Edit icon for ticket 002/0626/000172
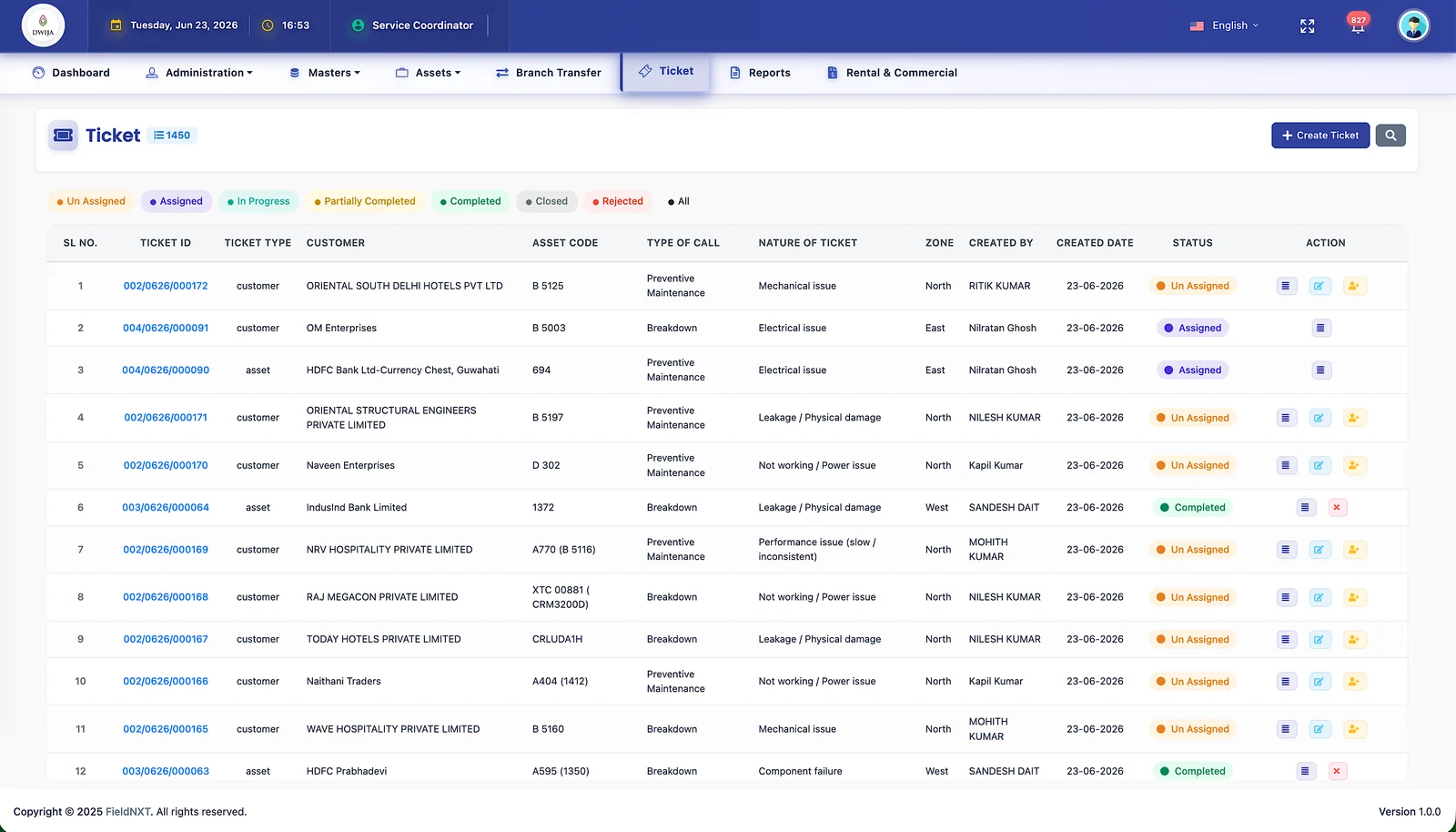Screen dimensions: 1456x832 tap(1318, 286)
